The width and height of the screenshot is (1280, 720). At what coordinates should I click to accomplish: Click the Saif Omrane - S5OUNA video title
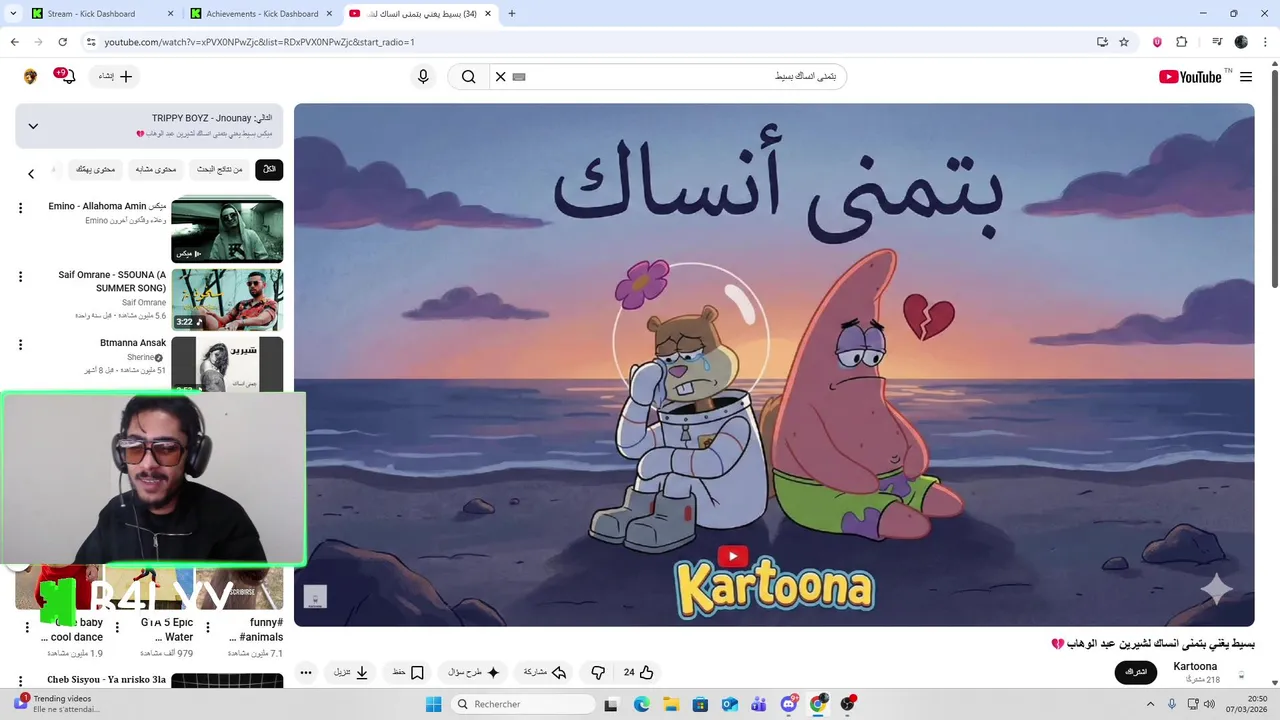pyautogui.click(x=113, y=281)
